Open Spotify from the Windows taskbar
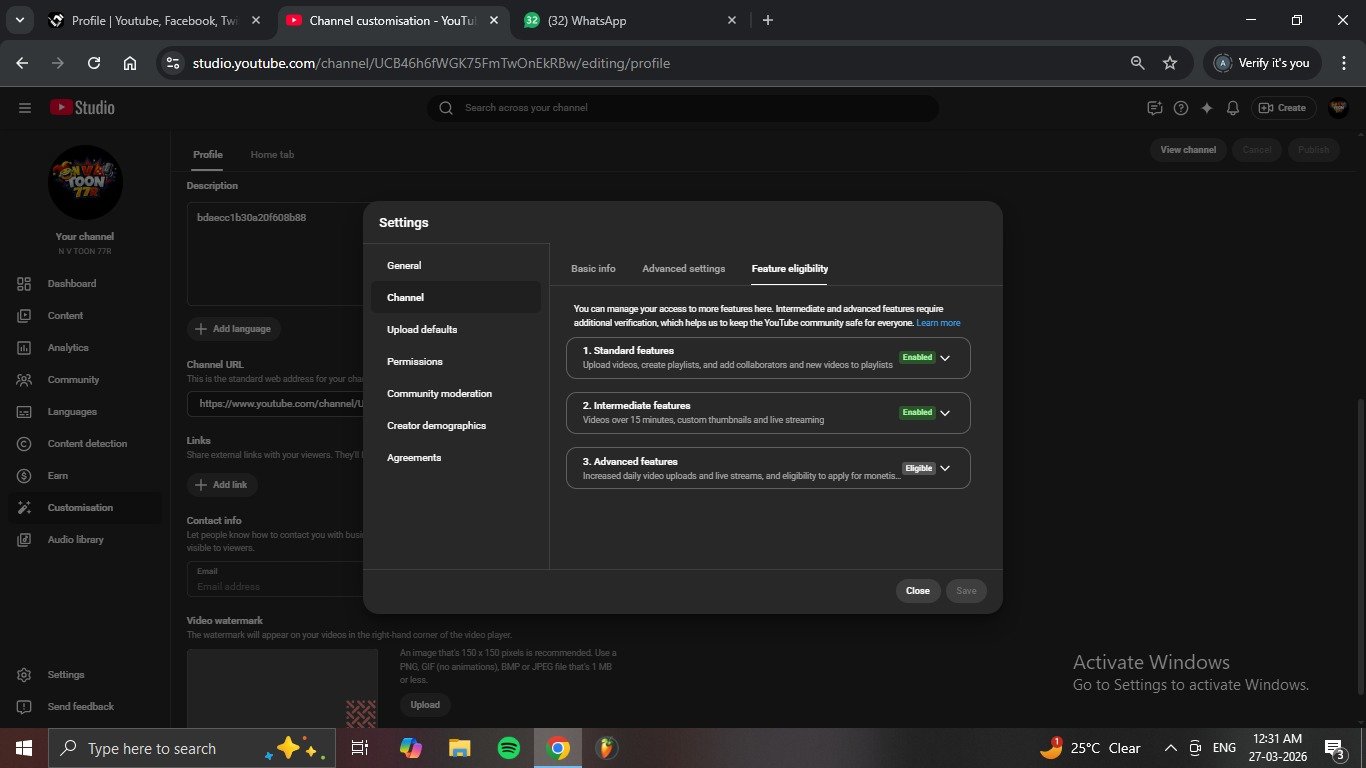 (x=508, y=748)
